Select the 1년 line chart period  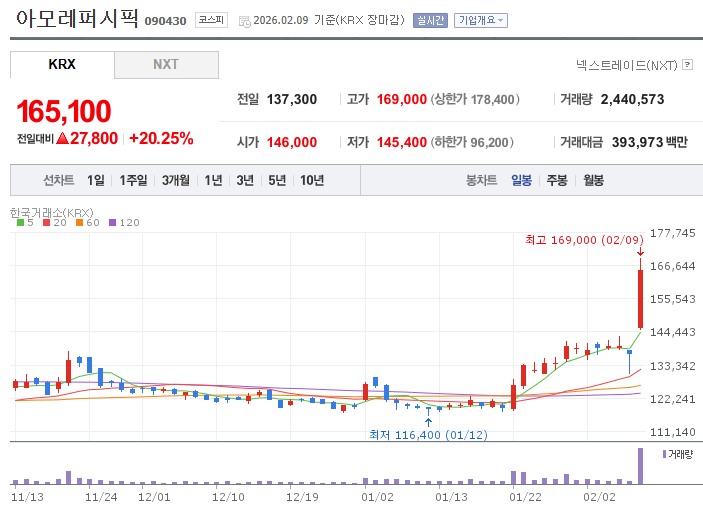213,180
